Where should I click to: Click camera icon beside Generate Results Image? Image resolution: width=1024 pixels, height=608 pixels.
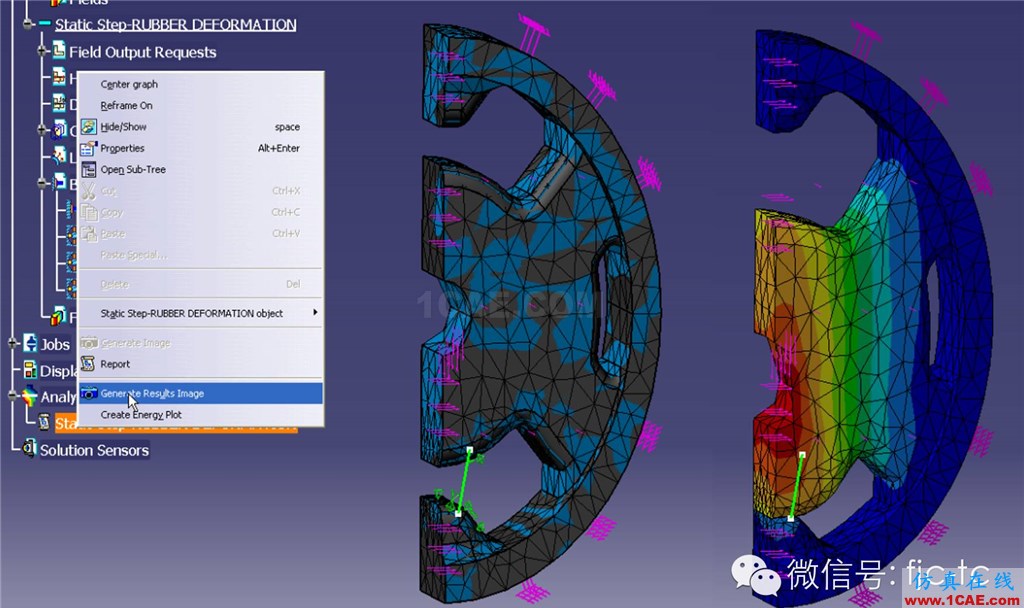point(89,393)
